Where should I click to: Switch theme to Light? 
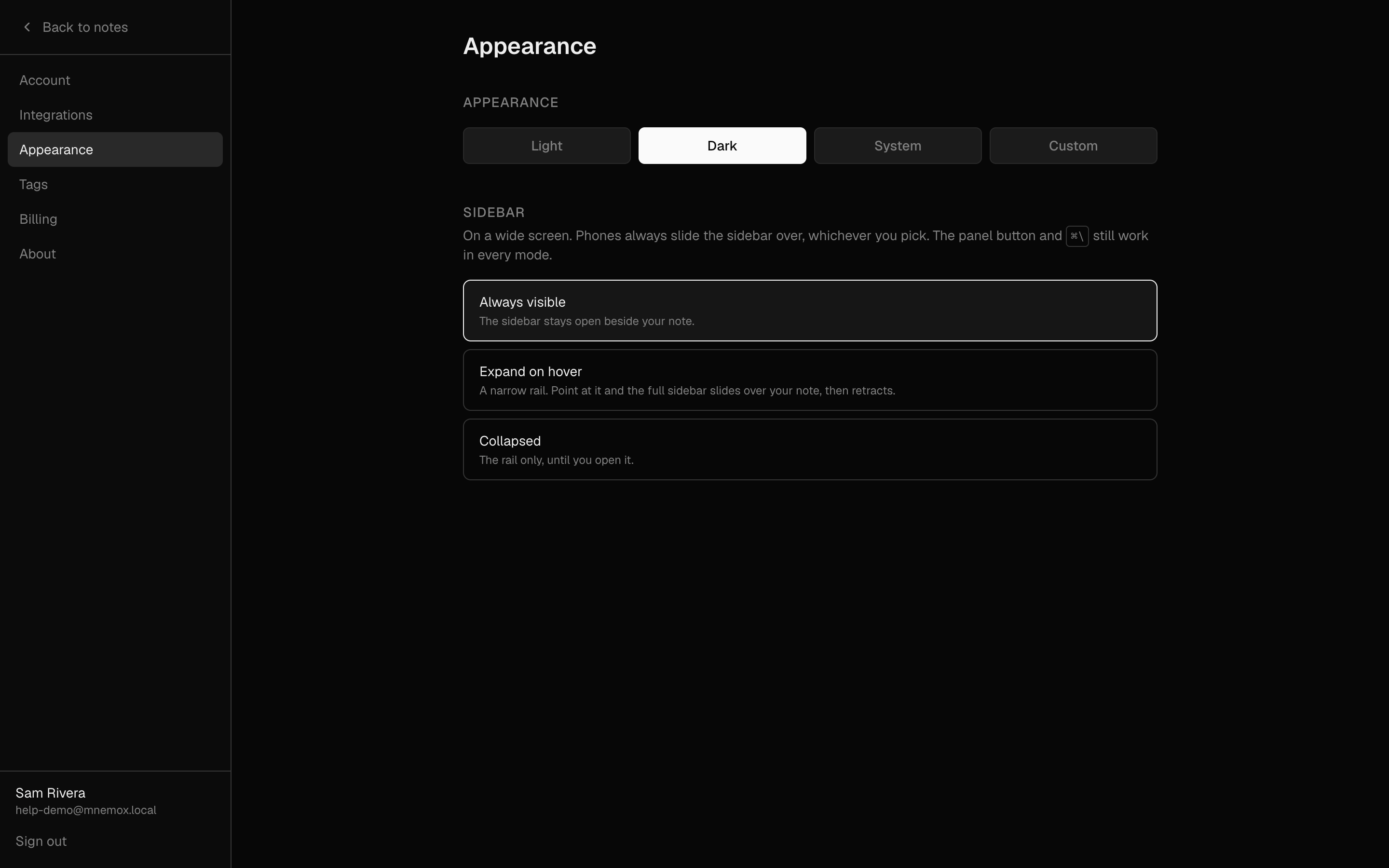click(x=546, y=146)
